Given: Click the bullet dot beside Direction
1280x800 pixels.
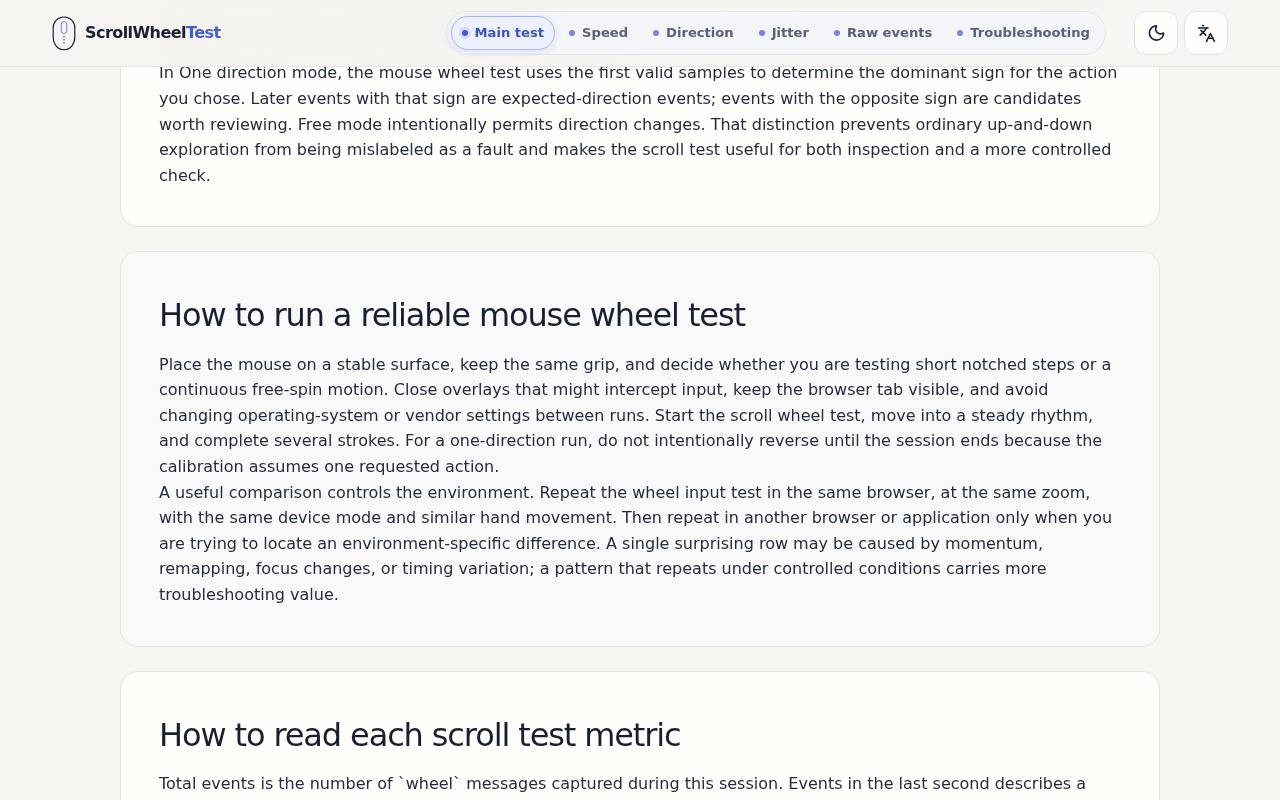Looking at the screenshot, I should click(656, 33).
